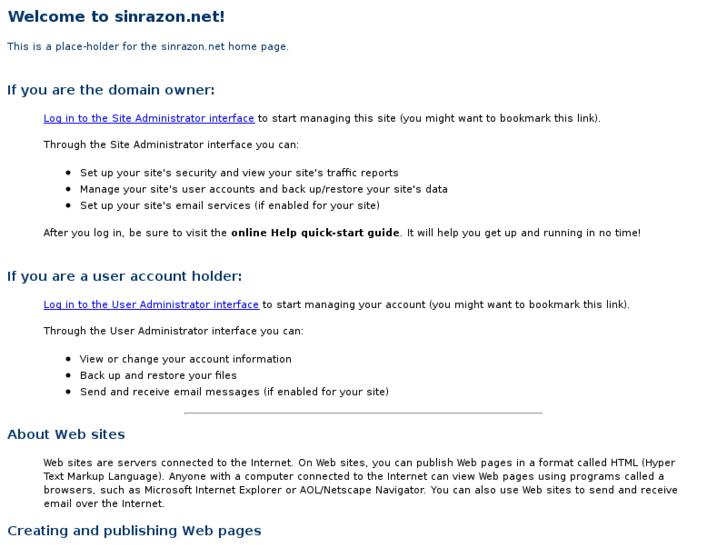This screenshot has width=727, height=545.
Task: Click the horizontal divider line
Action: click(x=363, y=413)
